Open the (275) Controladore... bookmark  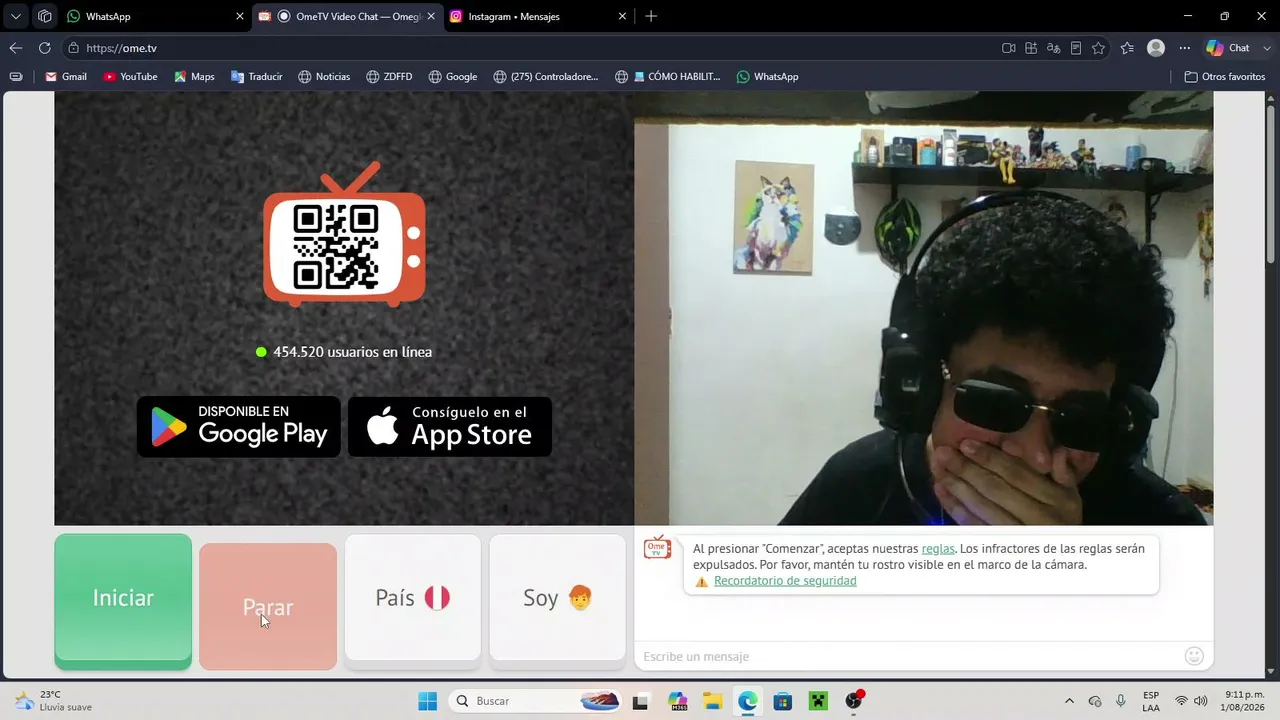[546, 76]
